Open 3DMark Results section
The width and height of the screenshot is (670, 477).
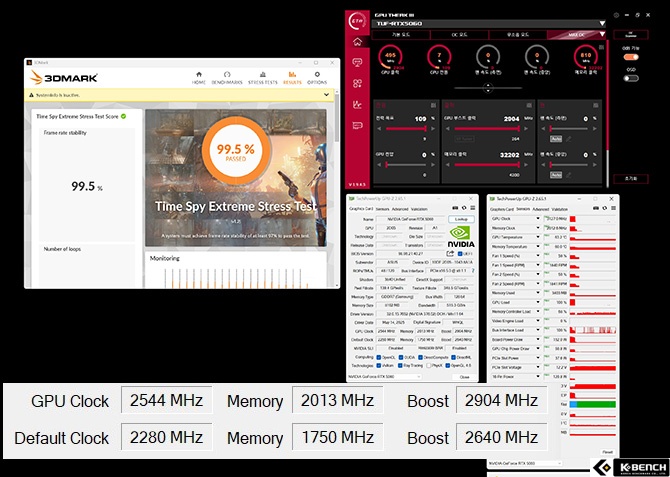pos(292,78)
